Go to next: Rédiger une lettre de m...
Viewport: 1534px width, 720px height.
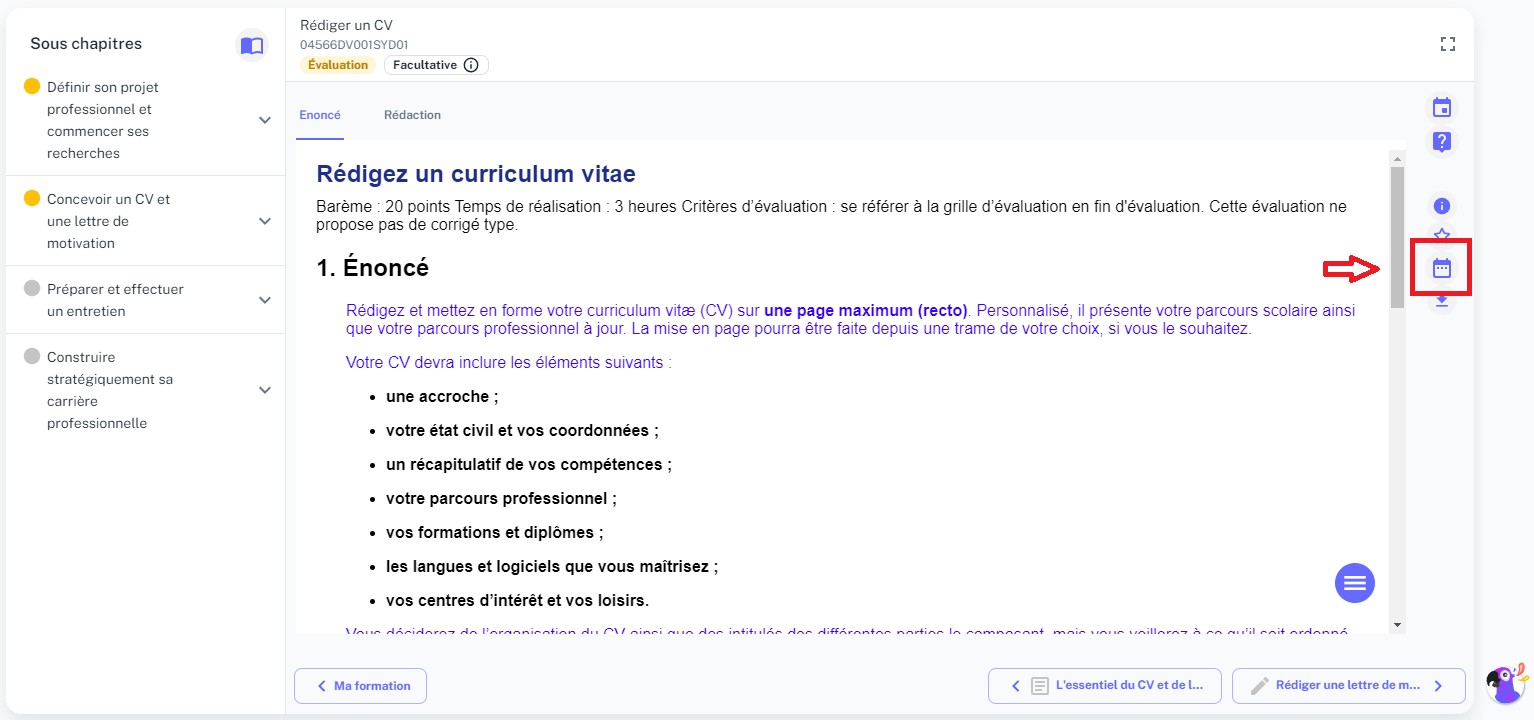pos(1348,686)
